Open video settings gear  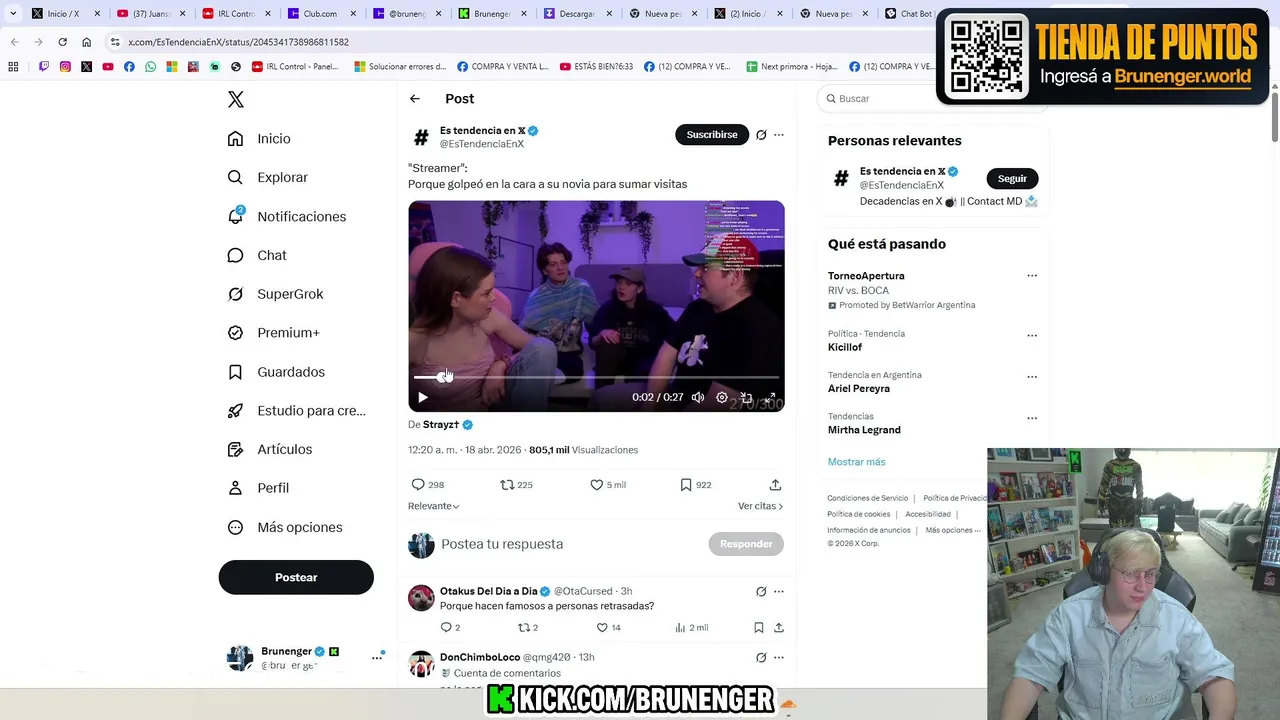click(722, 398)
